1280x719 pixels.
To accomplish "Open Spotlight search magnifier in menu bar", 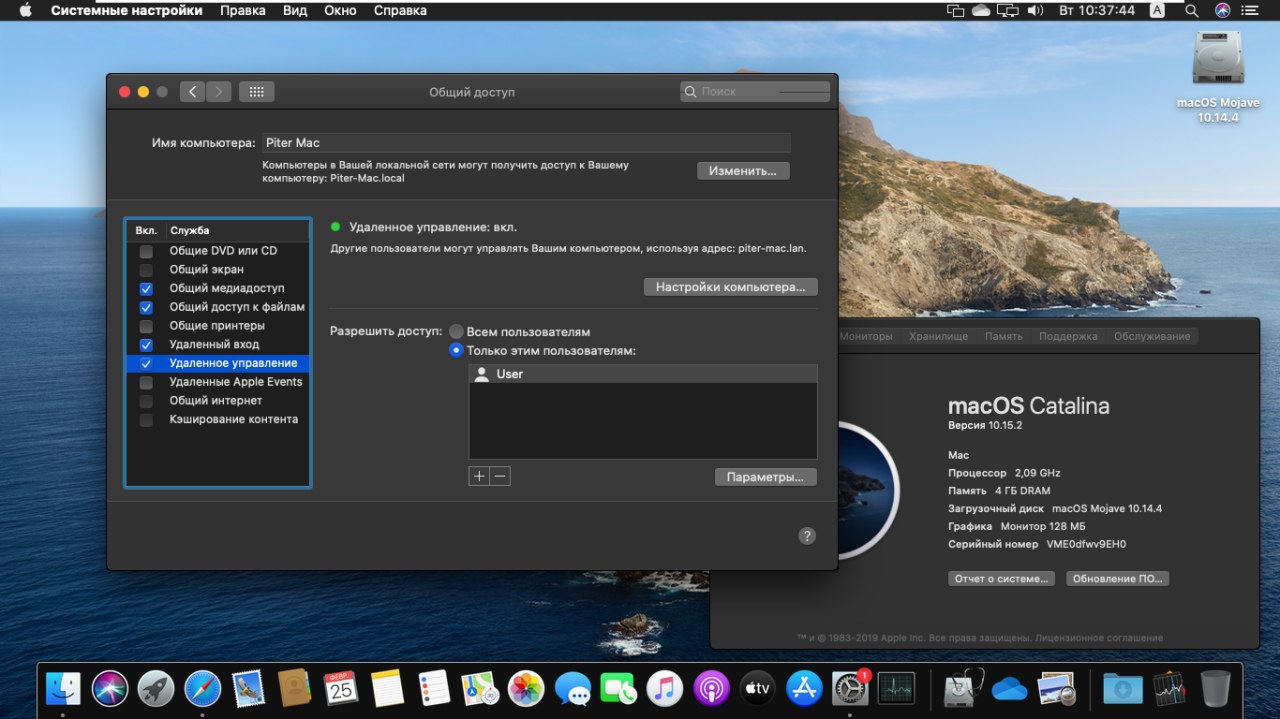I will pos(1191,11).
